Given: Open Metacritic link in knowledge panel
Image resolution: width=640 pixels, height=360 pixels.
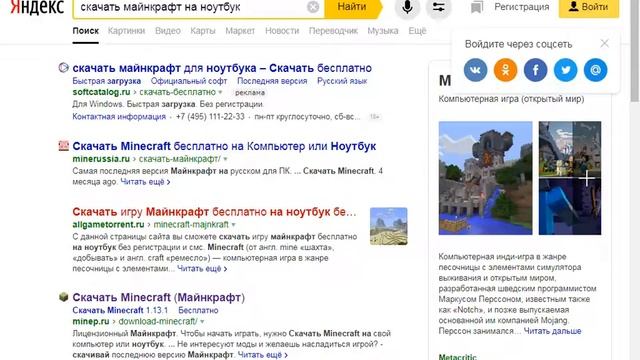Looking at the screenshot, I should click(458, 357).
